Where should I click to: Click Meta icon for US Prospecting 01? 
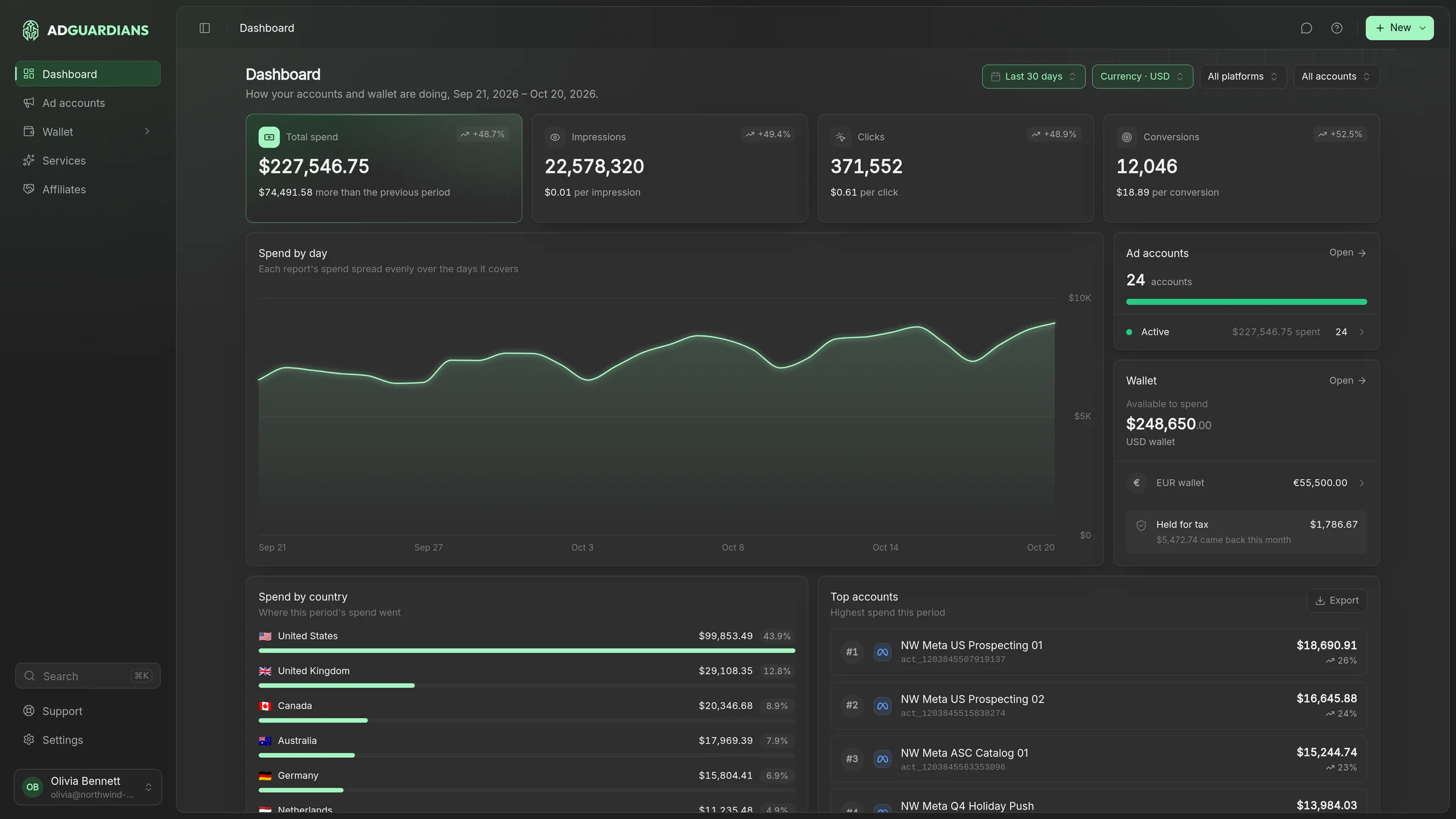[882, 652]
